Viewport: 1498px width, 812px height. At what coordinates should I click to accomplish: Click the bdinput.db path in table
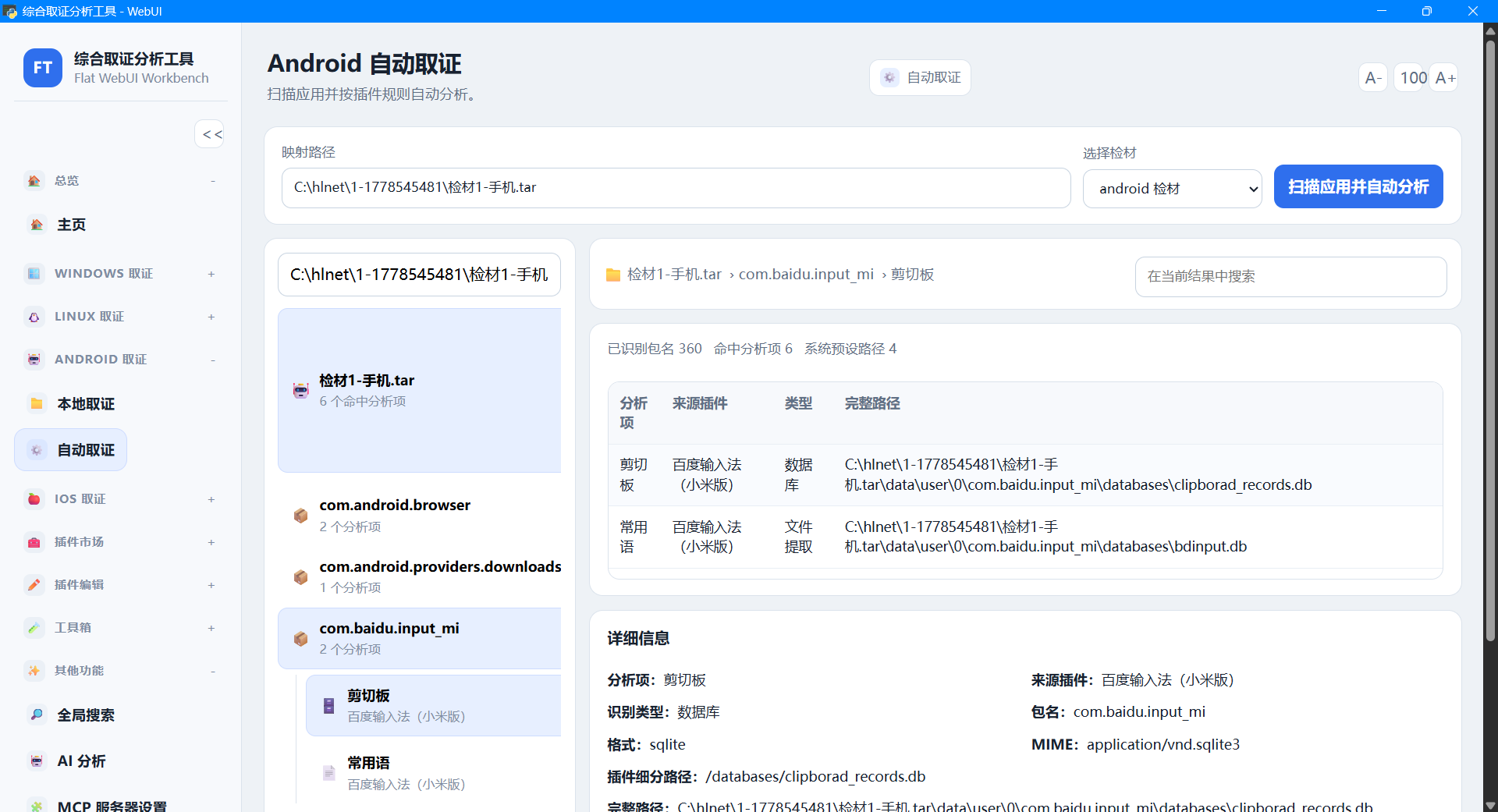click(x=1045, y=537)
